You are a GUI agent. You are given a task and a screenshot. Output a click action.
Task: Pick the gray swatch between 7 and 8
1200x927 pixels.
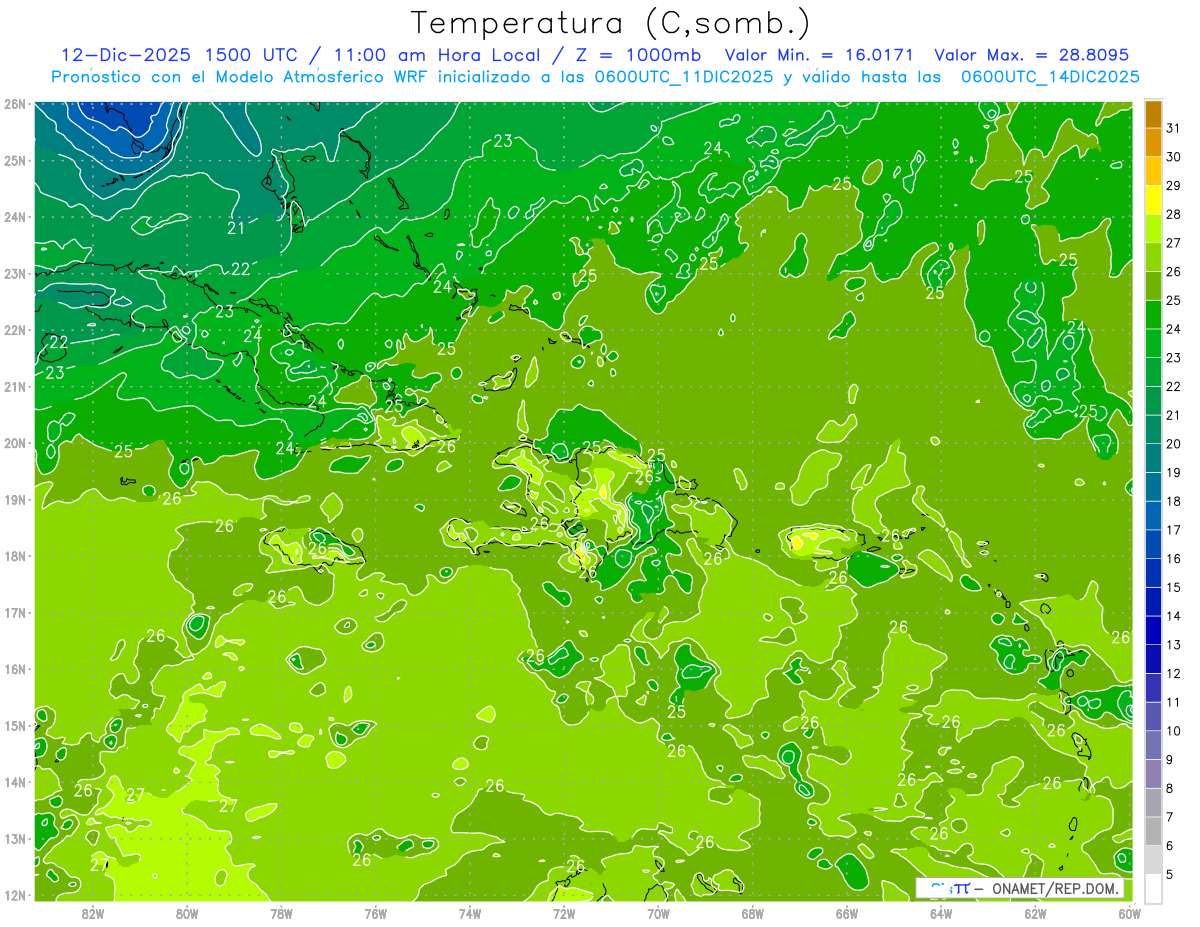tap(1153, 802)
